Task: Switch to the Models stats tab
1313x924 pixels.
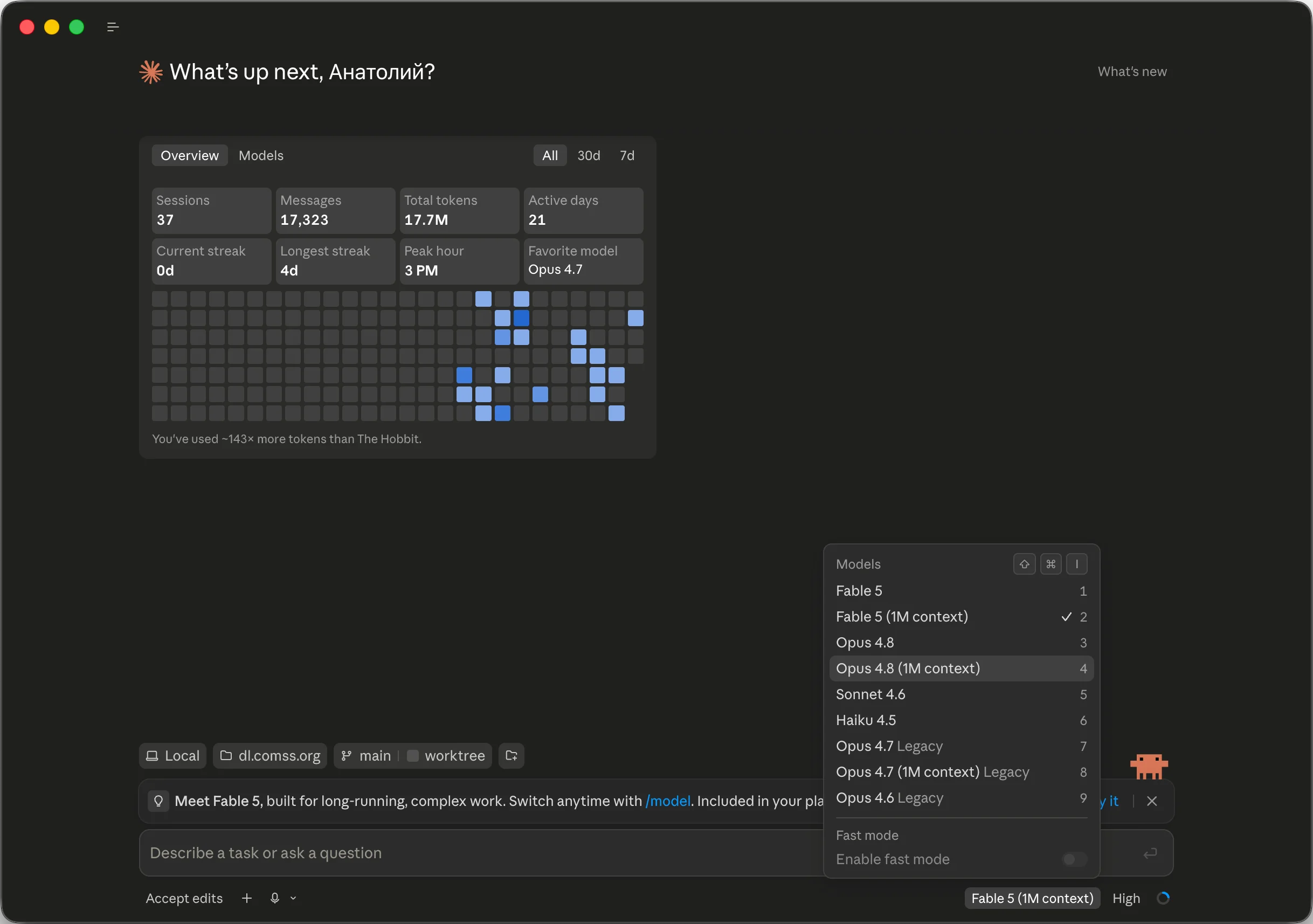Action: (x=261, y=156)
